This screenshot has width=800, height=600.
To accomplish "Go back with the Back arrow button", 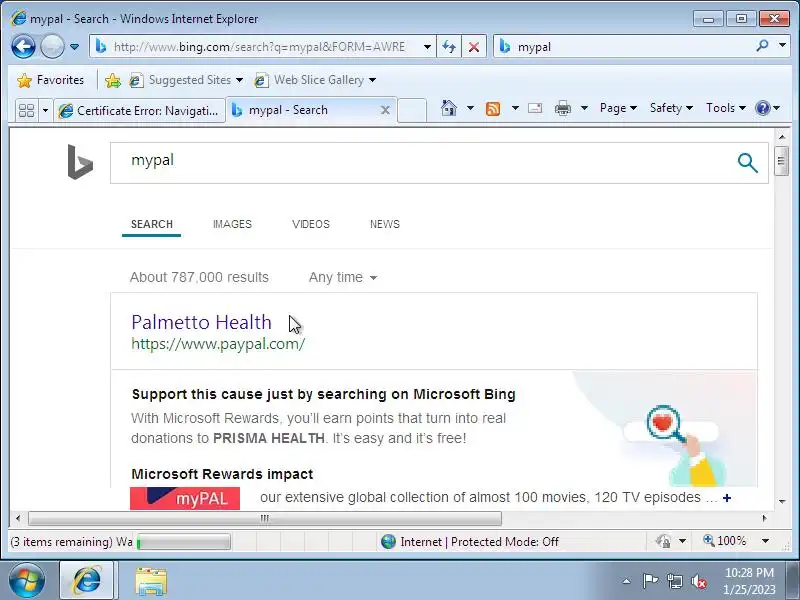I will pyautogui.click(x=23, y=47).
